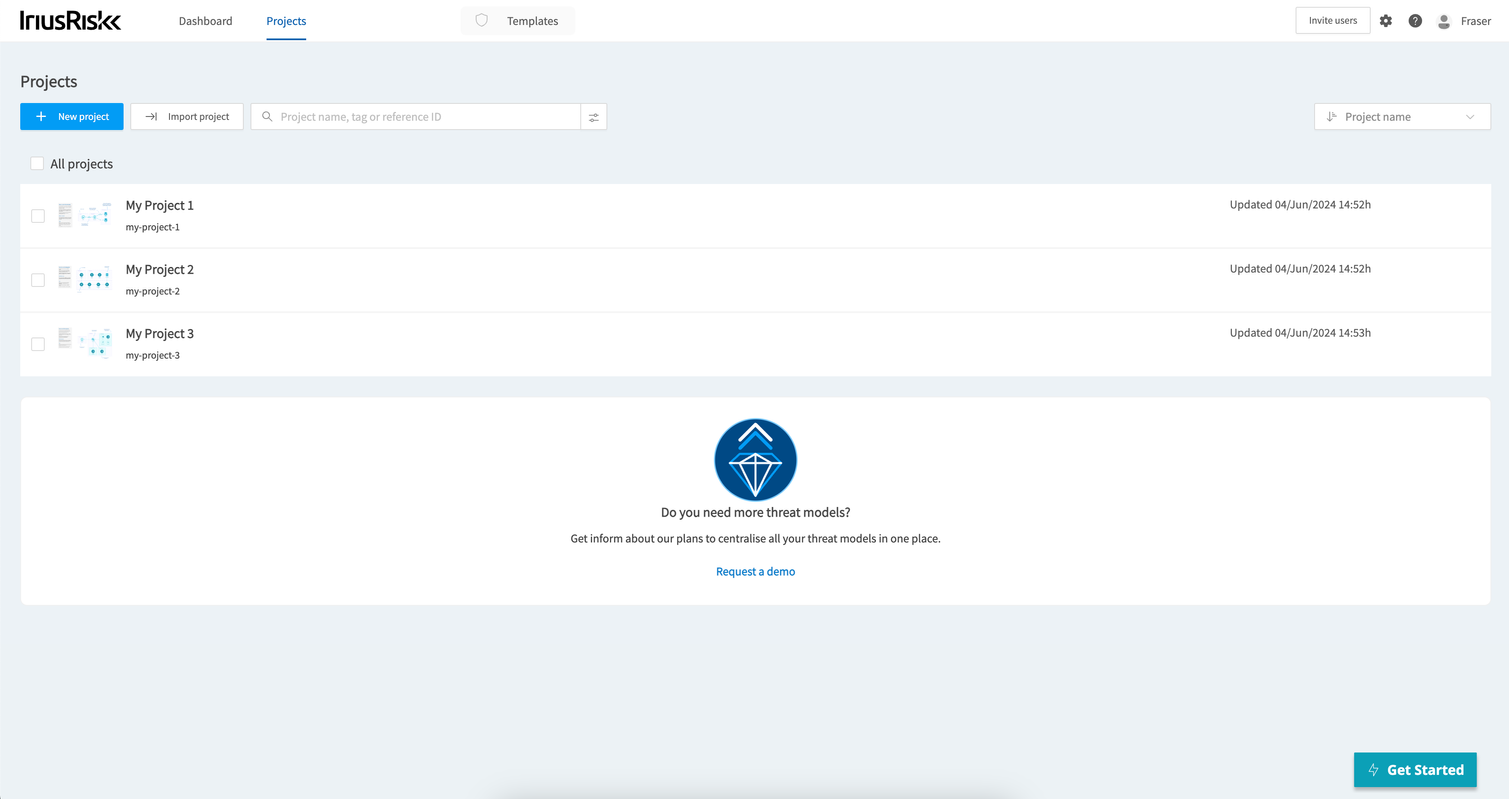Image resolution: width=1509 pixels, height=799 pixels.
Task: Click the diamond upgrade icon
Action: tap(756, 460)
